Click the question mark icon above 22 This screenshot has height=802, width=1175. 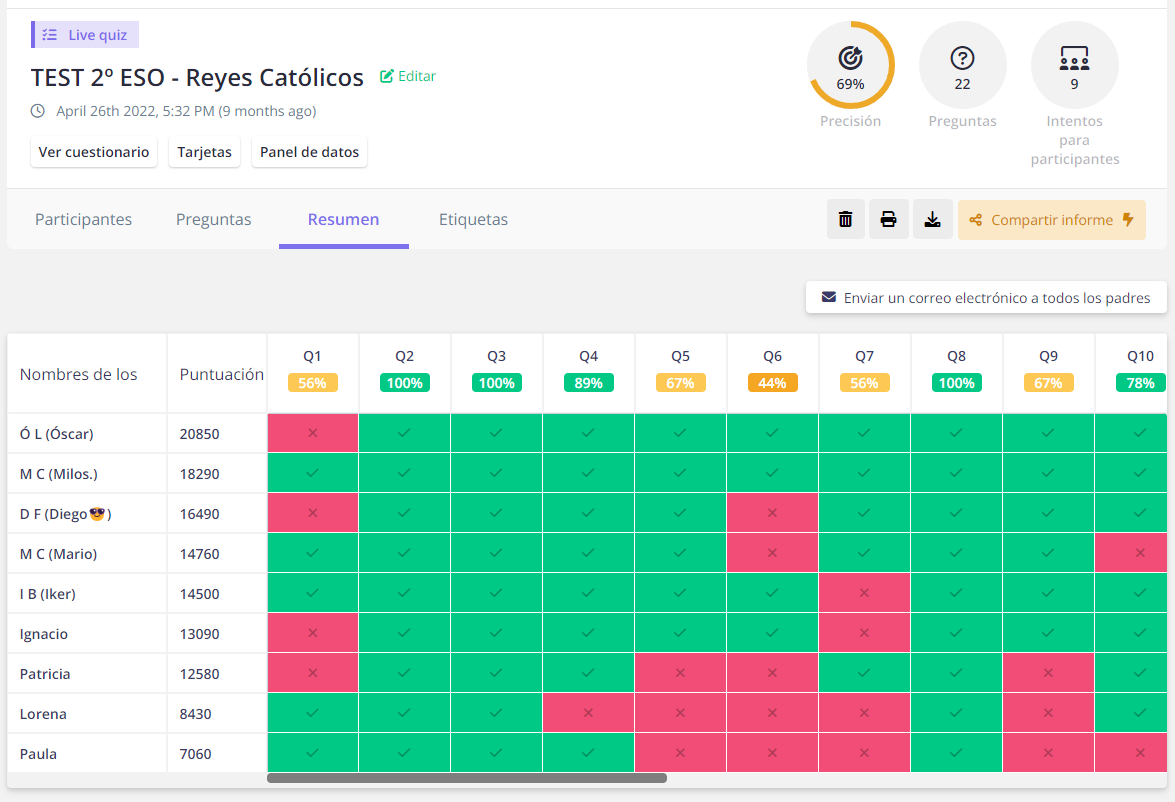(x=962, y=58)
